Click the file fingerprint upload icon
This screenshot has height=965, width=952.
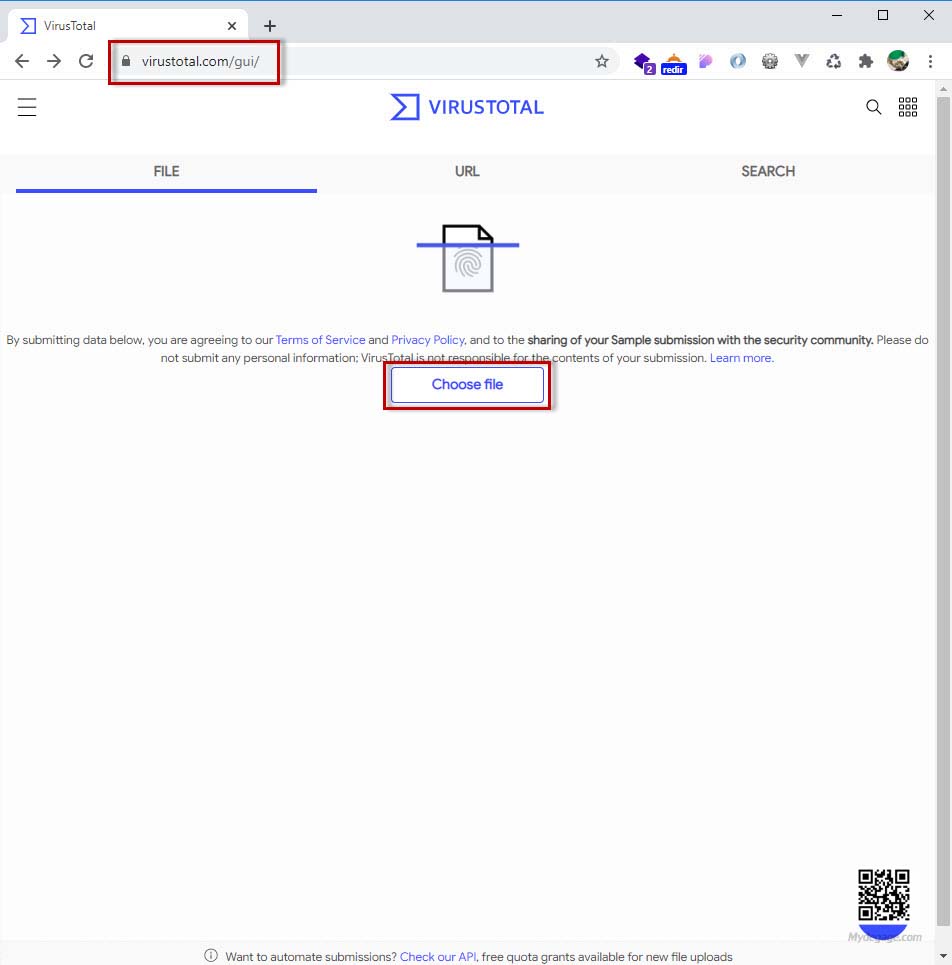(x=468, y=258)
